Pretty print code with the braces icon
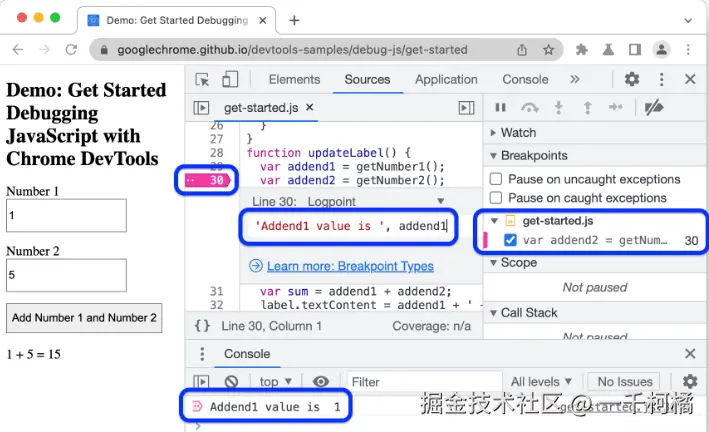Image resolution: width=709 pixels, height=432 pixels. pos(202,326)
